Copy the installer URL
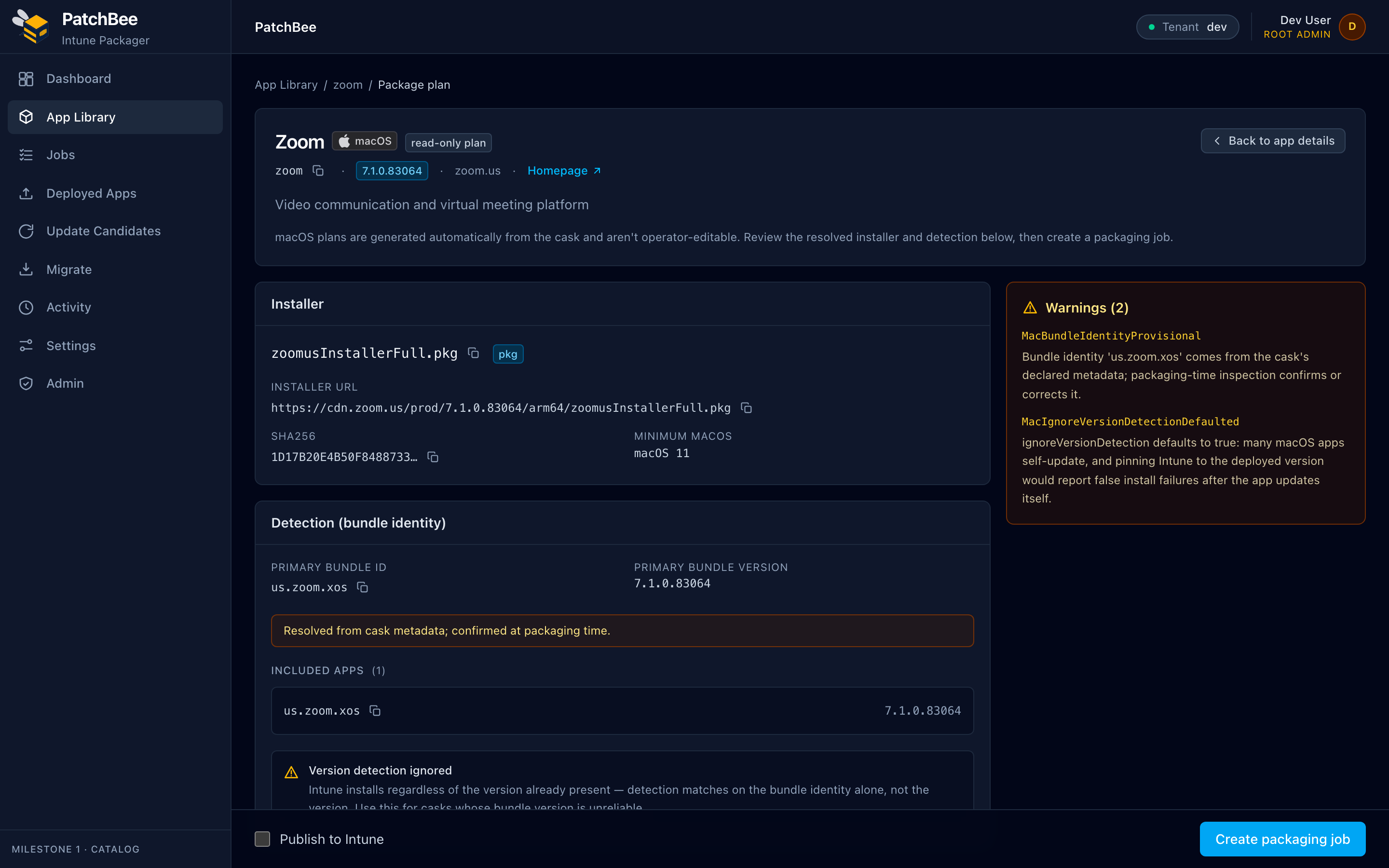This screenshot has height=868, width=1389. coord(746,407)
